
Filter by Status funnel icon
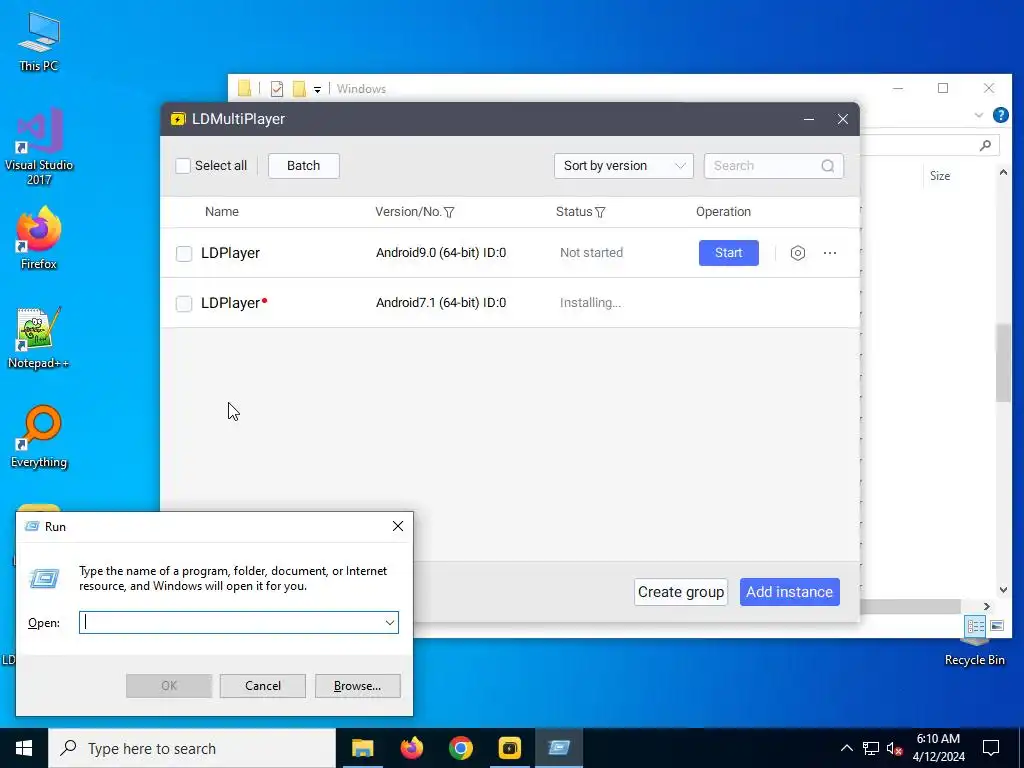(600, 212)
